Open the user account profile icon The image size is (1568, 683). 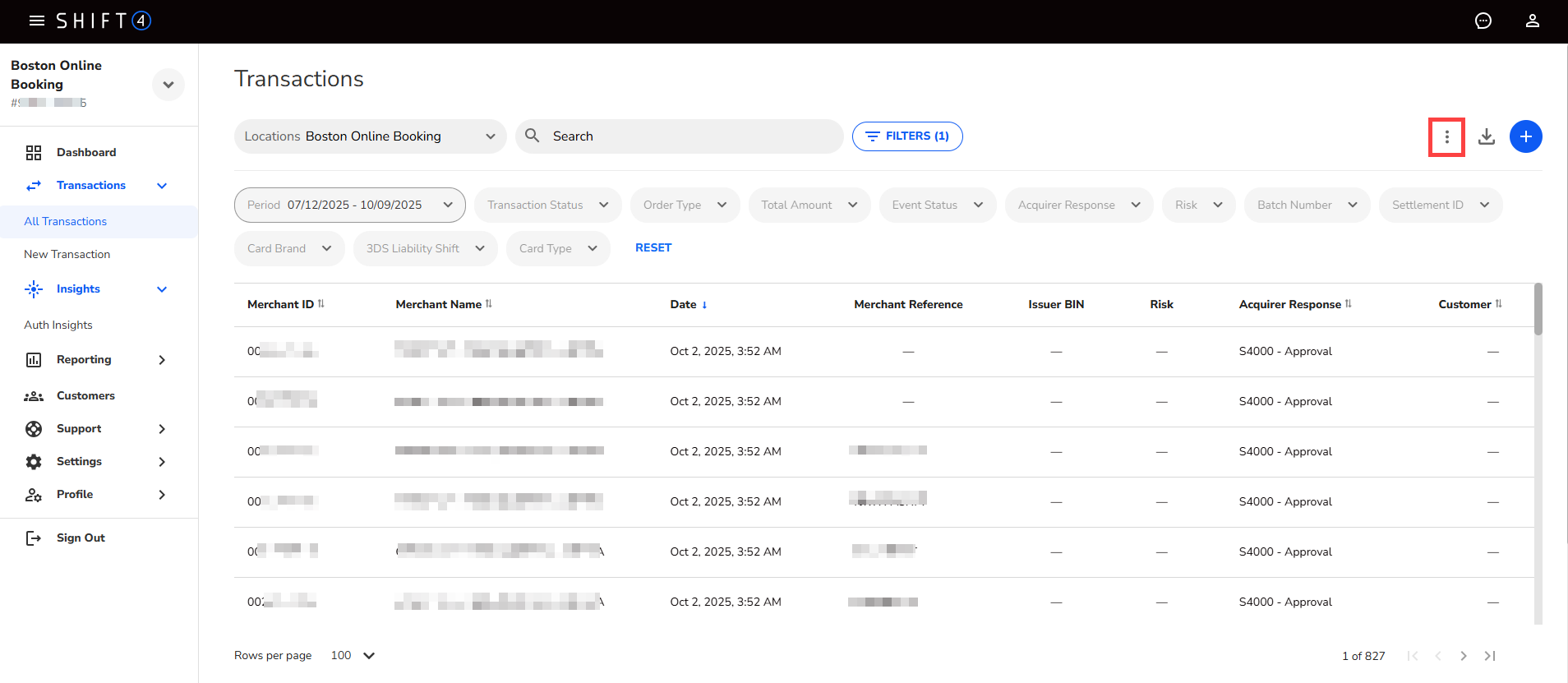(1532, 21)
